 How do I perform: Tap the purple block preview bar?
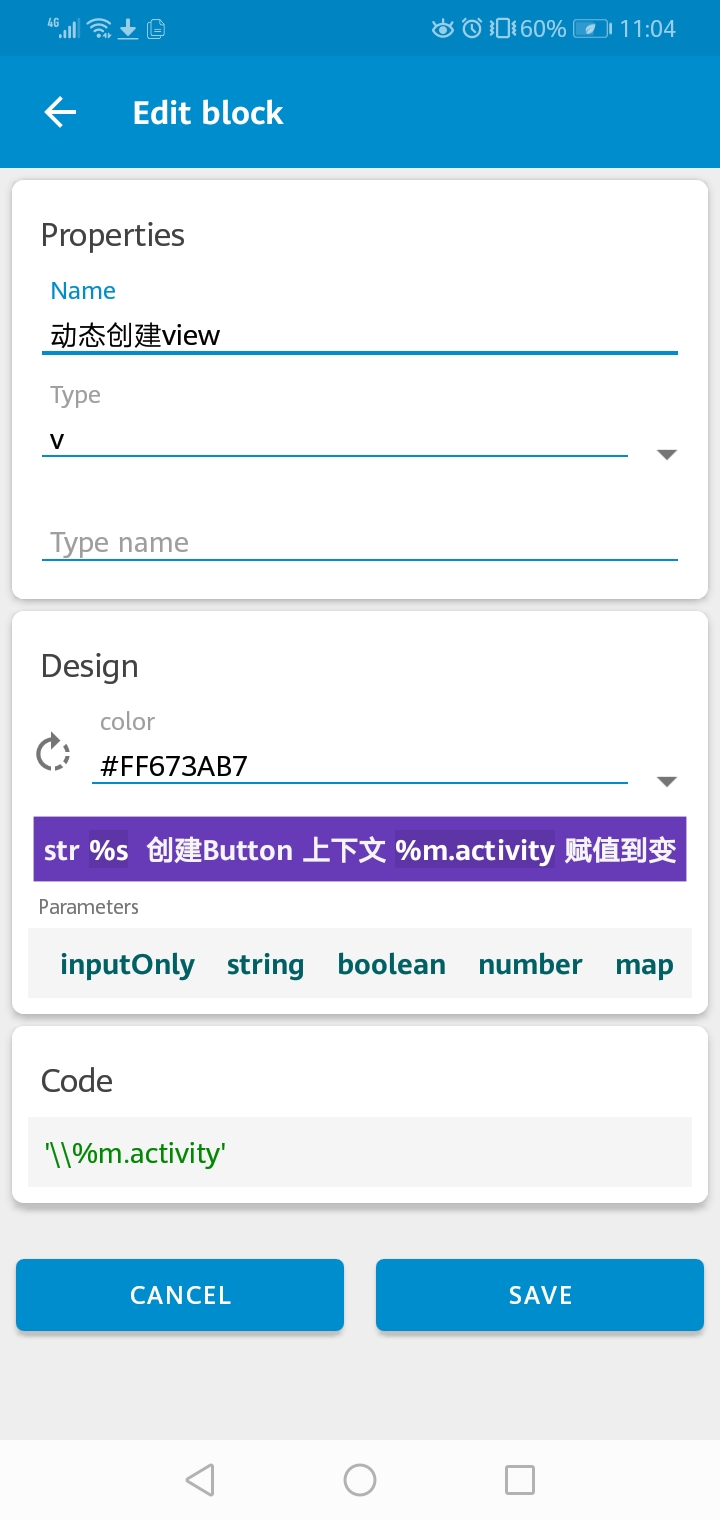[360, 849]
